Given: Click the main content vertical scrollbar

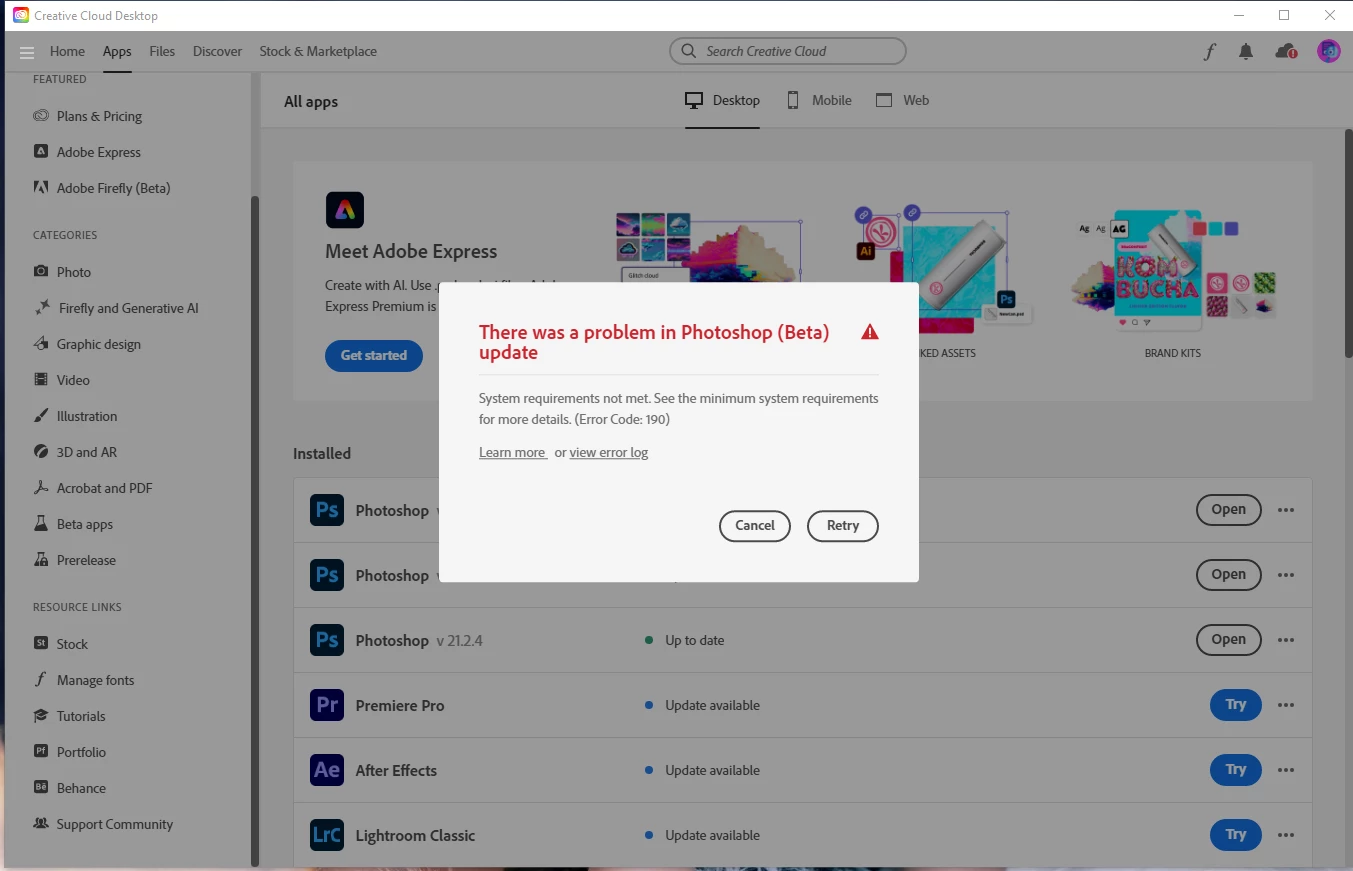Looking at the screenshot, I should pos(1348,245).
